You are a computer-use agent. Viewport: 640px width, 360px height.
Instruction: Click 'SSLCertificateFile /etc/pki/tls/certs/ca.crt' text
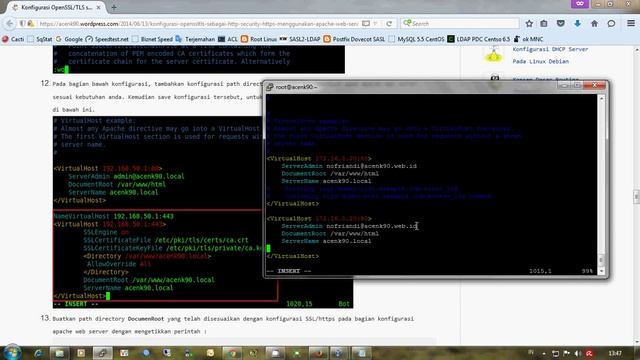click(x=166, y=240)
